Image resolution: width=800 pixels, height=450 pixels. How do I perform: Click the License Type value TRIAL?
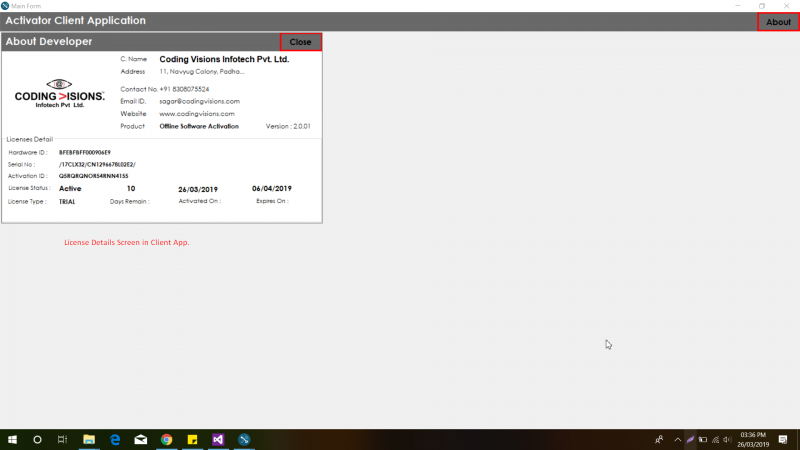click(67, 202)
